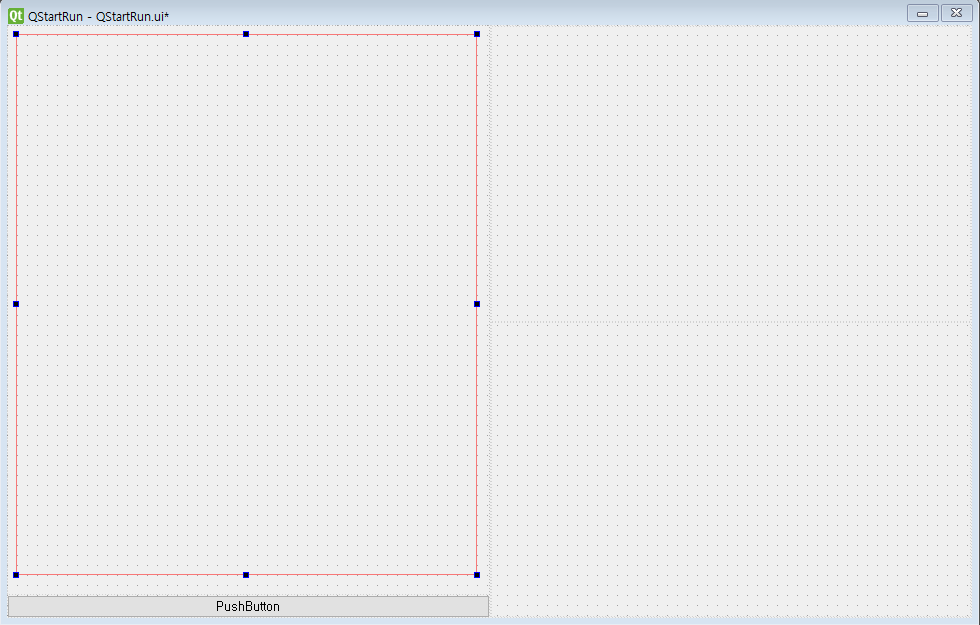Select the top-center resize handle
This screenshot has height=625, width=980.
point(246,33)
